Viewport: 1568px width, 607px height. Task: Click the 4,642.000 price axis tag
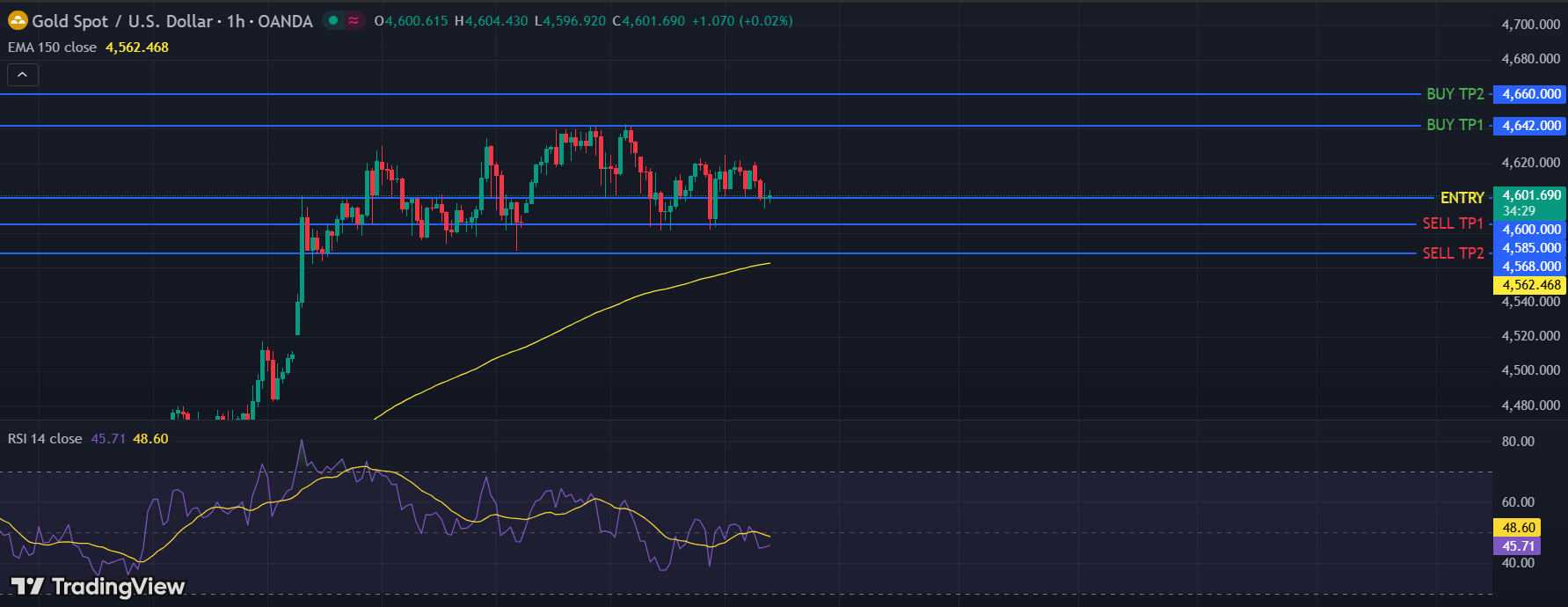[x=1530, y=126]
